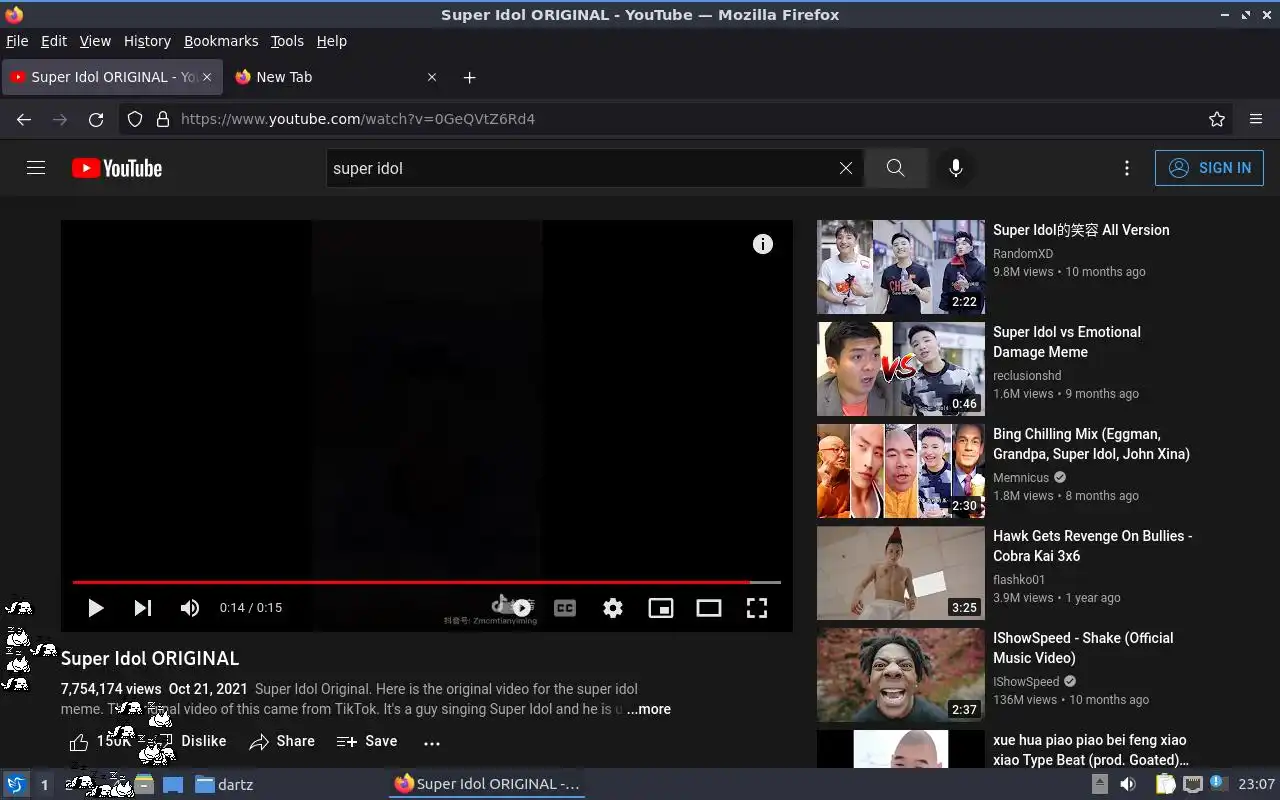
Task: Open player settings gear
Action: 613,607
